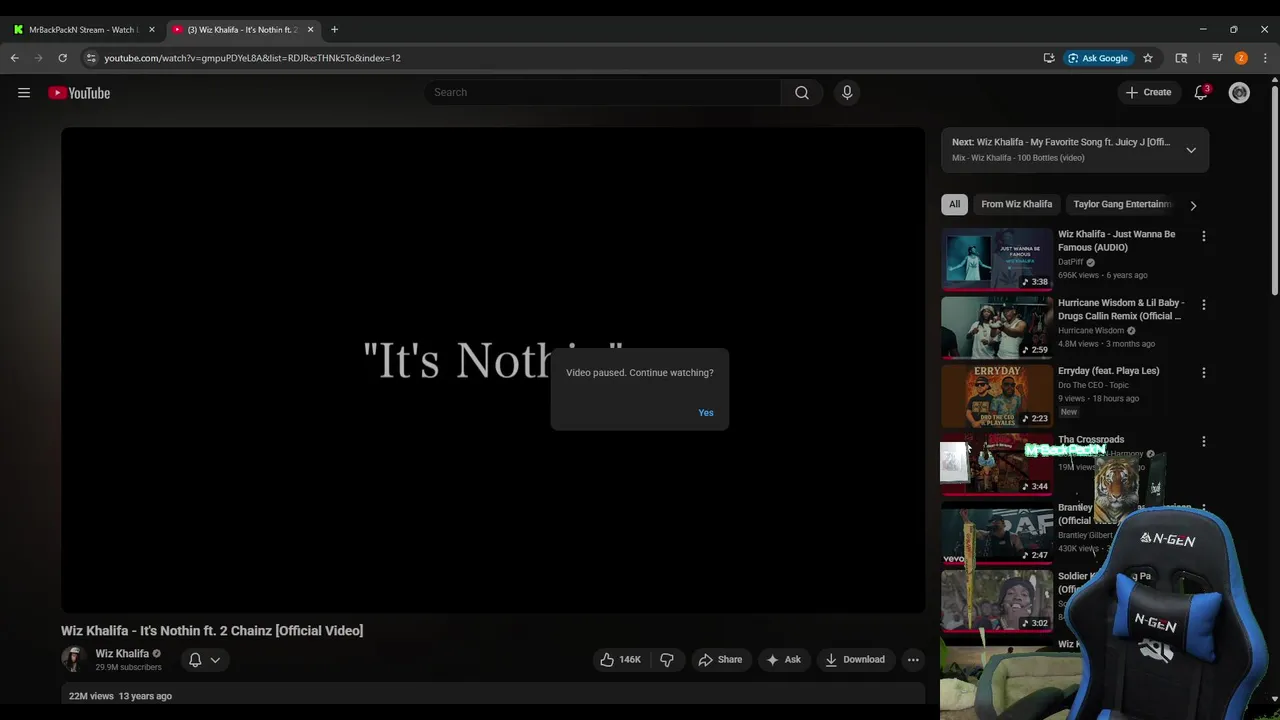Open Wiz Khalifa channel avatar
This screenshot has width=1280, height=720.
74,659
